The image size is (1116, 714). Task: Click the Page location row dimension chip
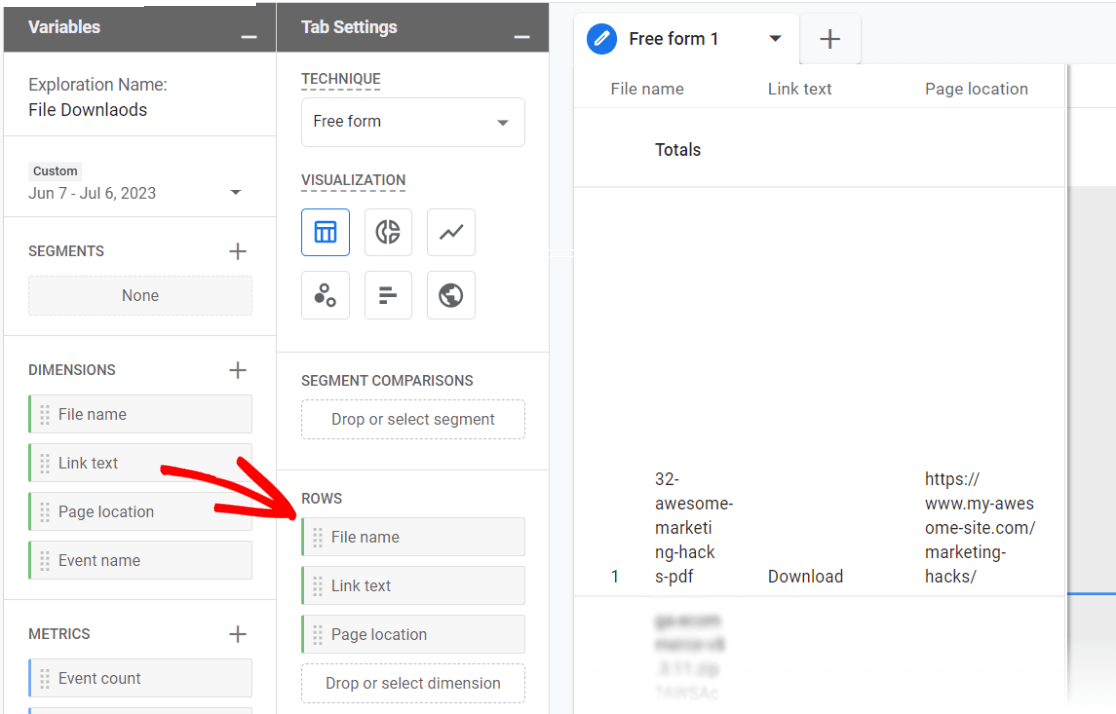(x=413, y=634)
